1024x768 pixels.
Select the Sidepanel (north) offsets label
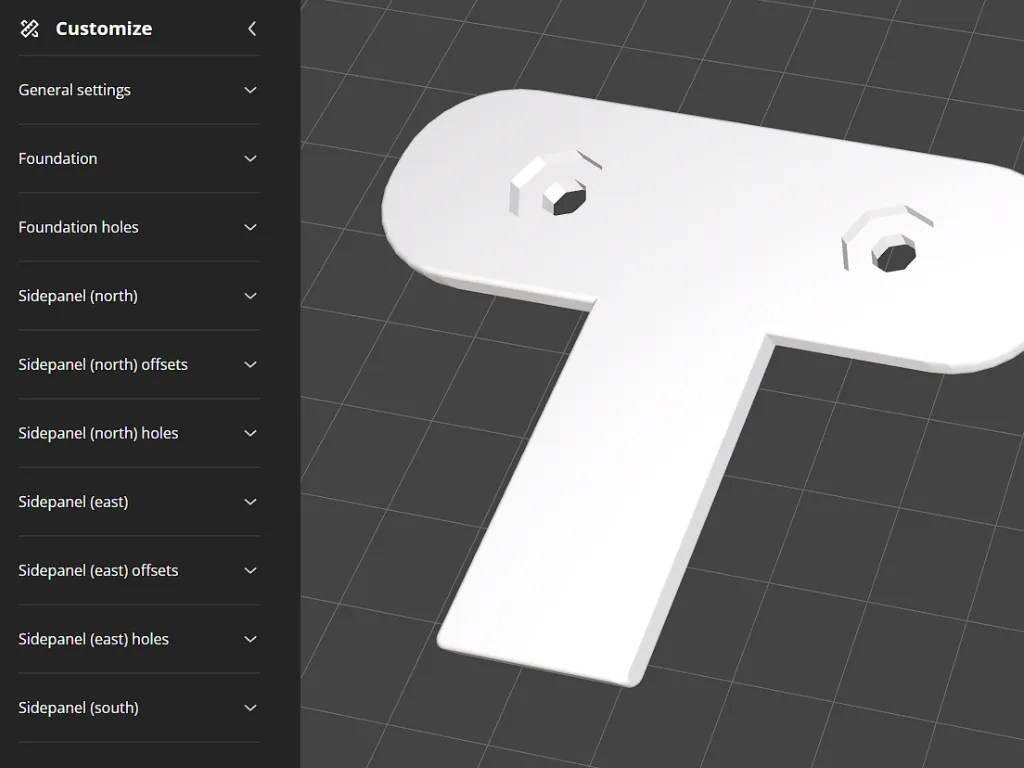pyautogui.click(x=103, y=364)
